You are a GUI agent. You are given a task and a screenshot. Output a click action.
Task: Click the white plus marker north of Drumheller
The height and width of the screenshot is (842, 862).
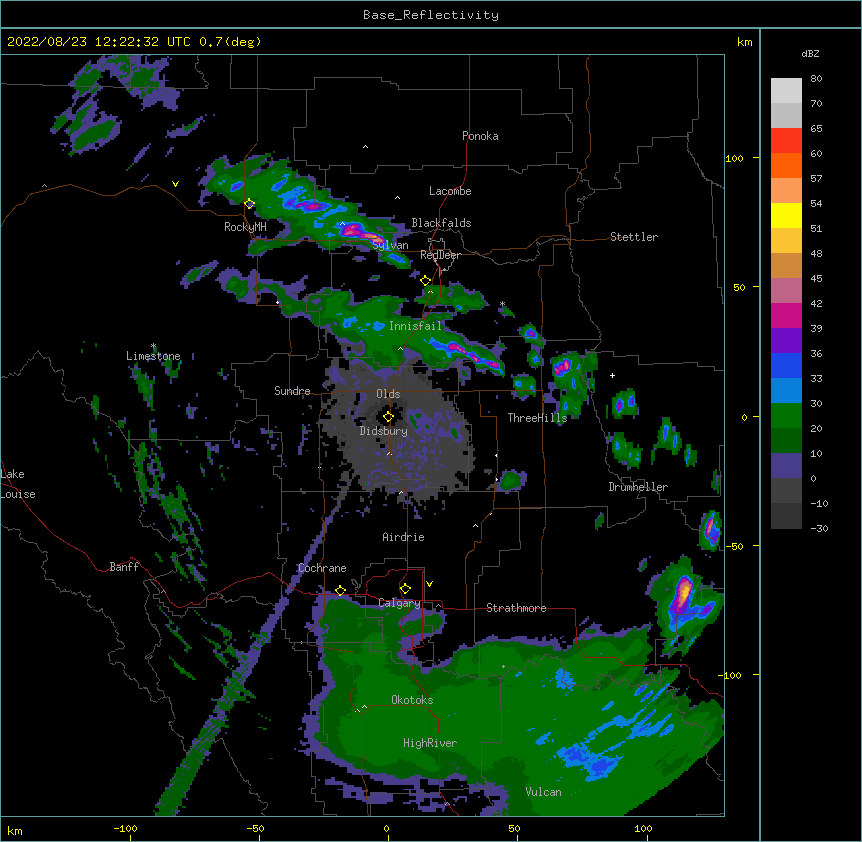pyautogui.click(x=612, y=375)
